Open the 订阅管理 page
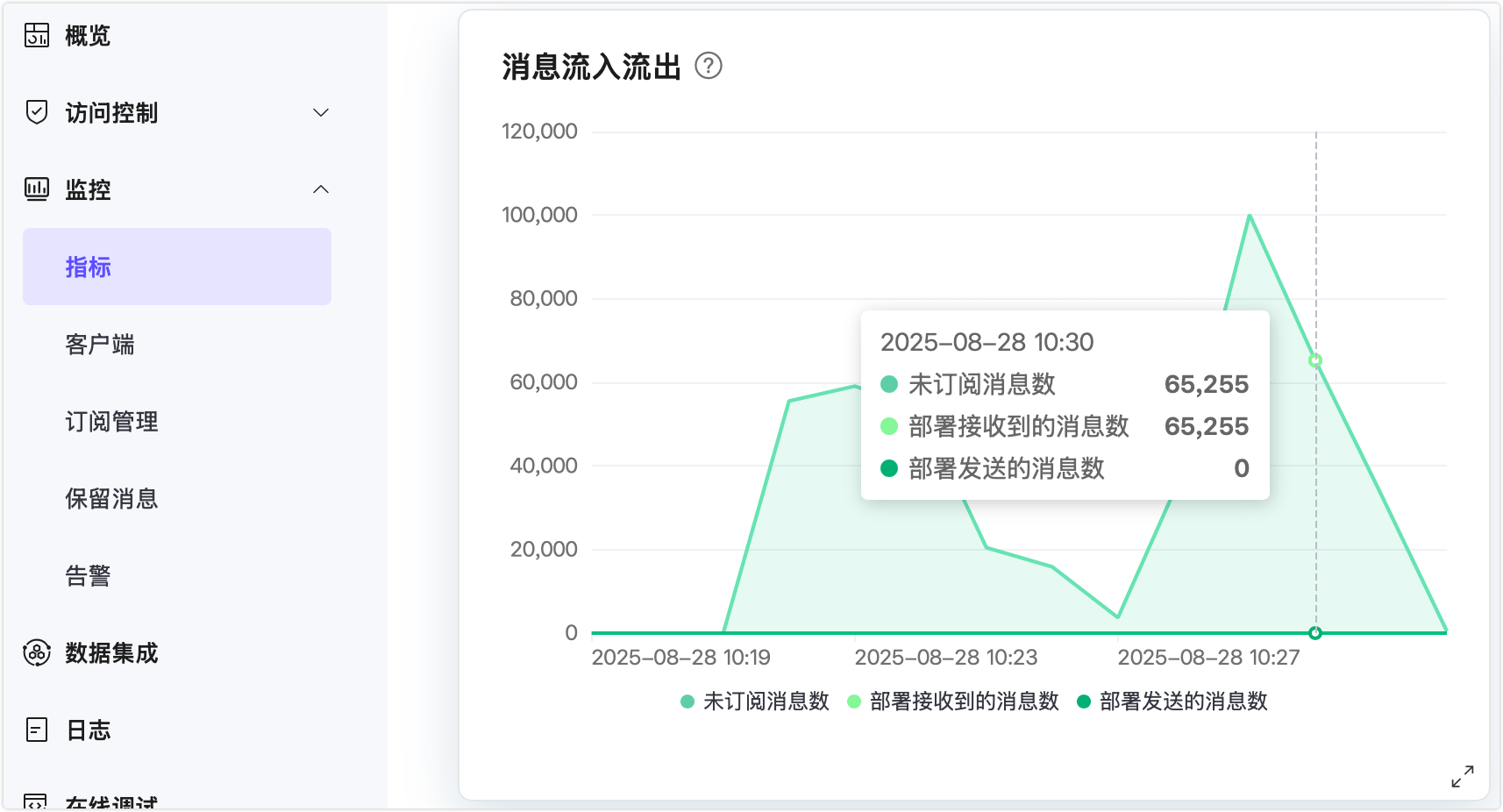The image size is (1503, 812). pyautogui.click(x=111, y=421)
